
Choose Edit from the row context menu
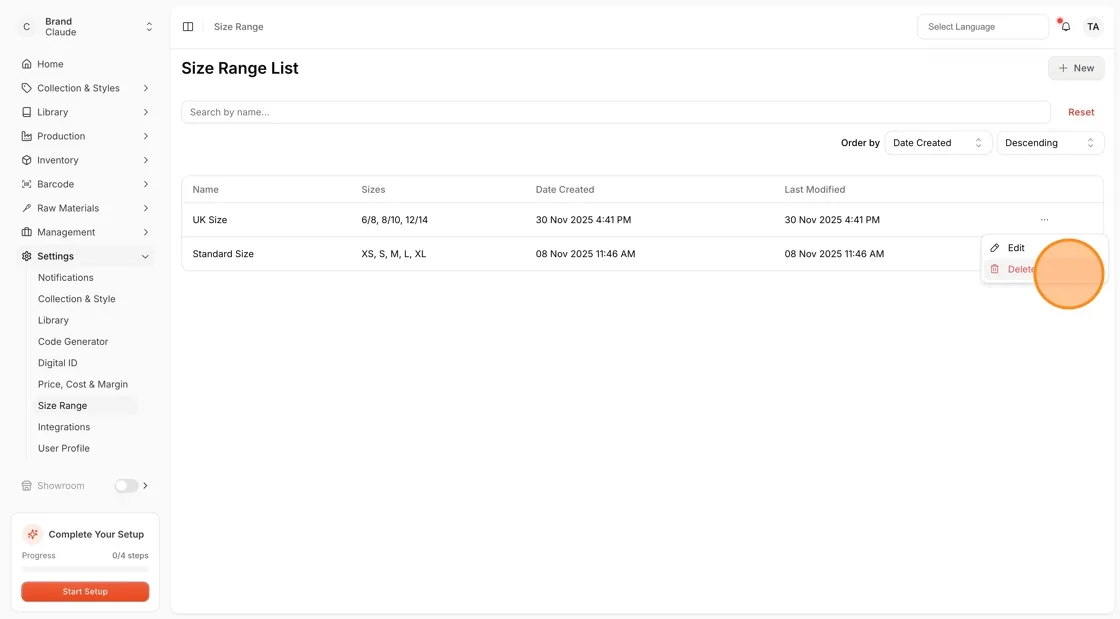point(1044,248)
